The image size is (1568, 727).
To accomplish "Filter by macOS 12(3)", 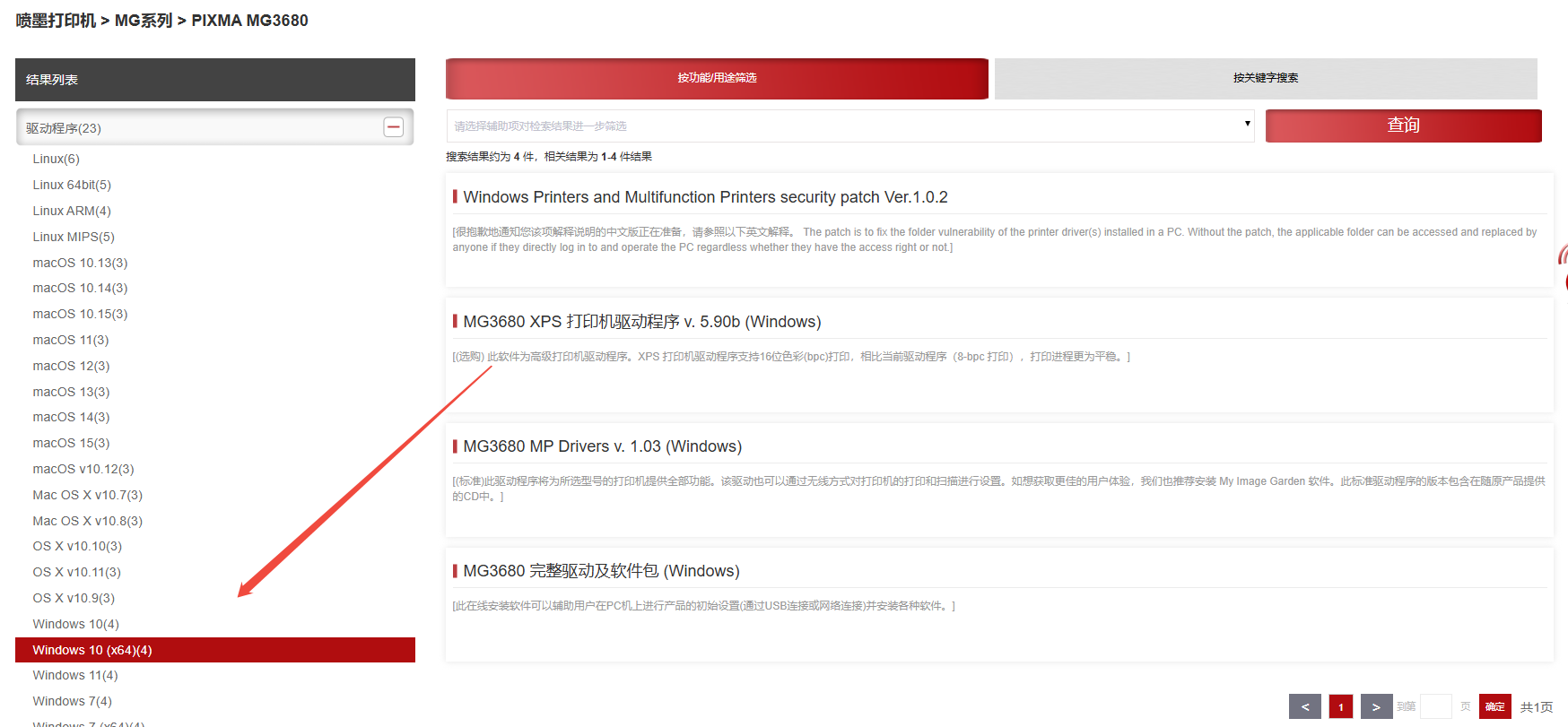I will tap(71, 366).
